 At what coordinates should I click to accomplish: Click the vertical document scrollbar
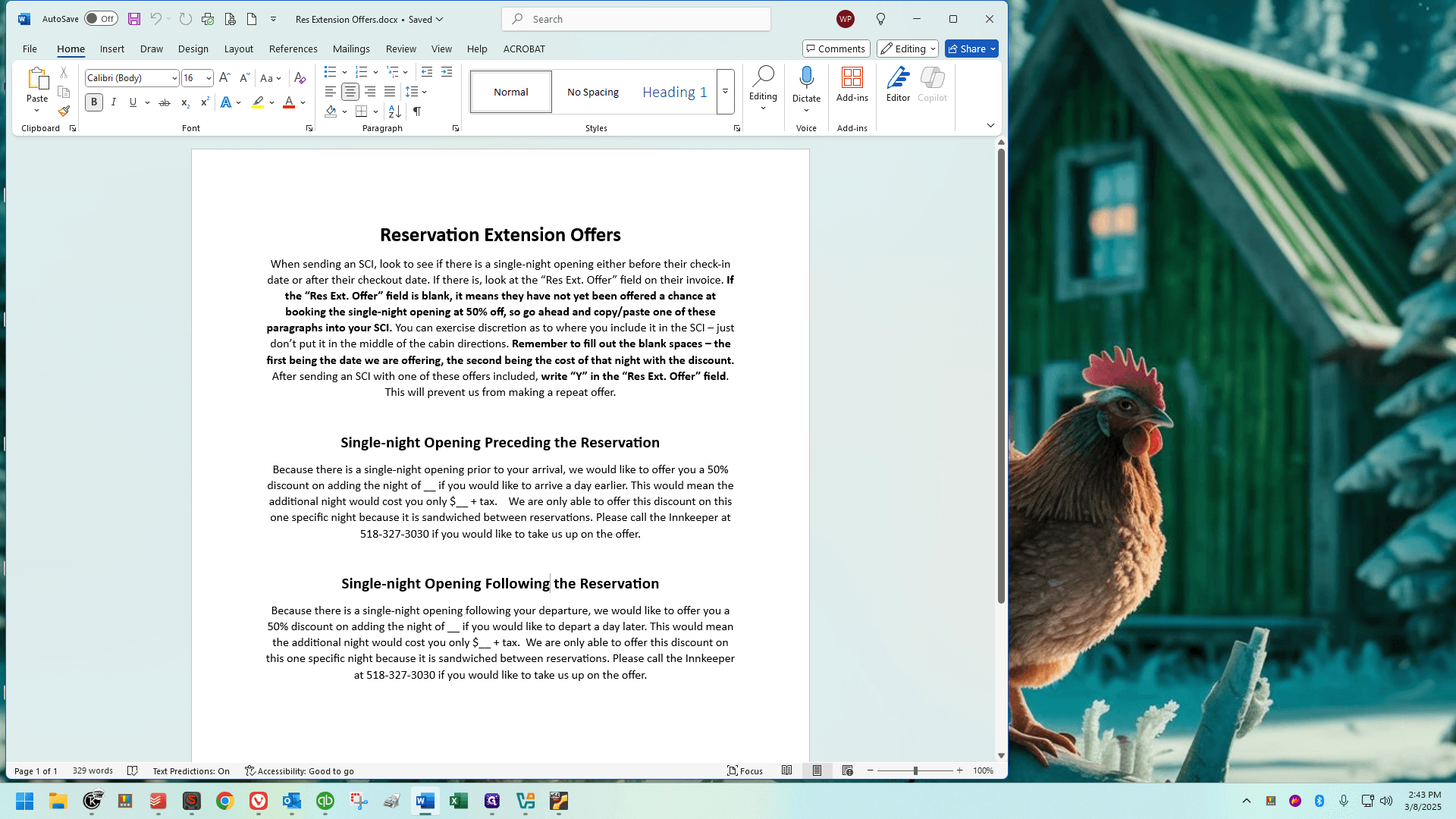(x=1001, y=375)
